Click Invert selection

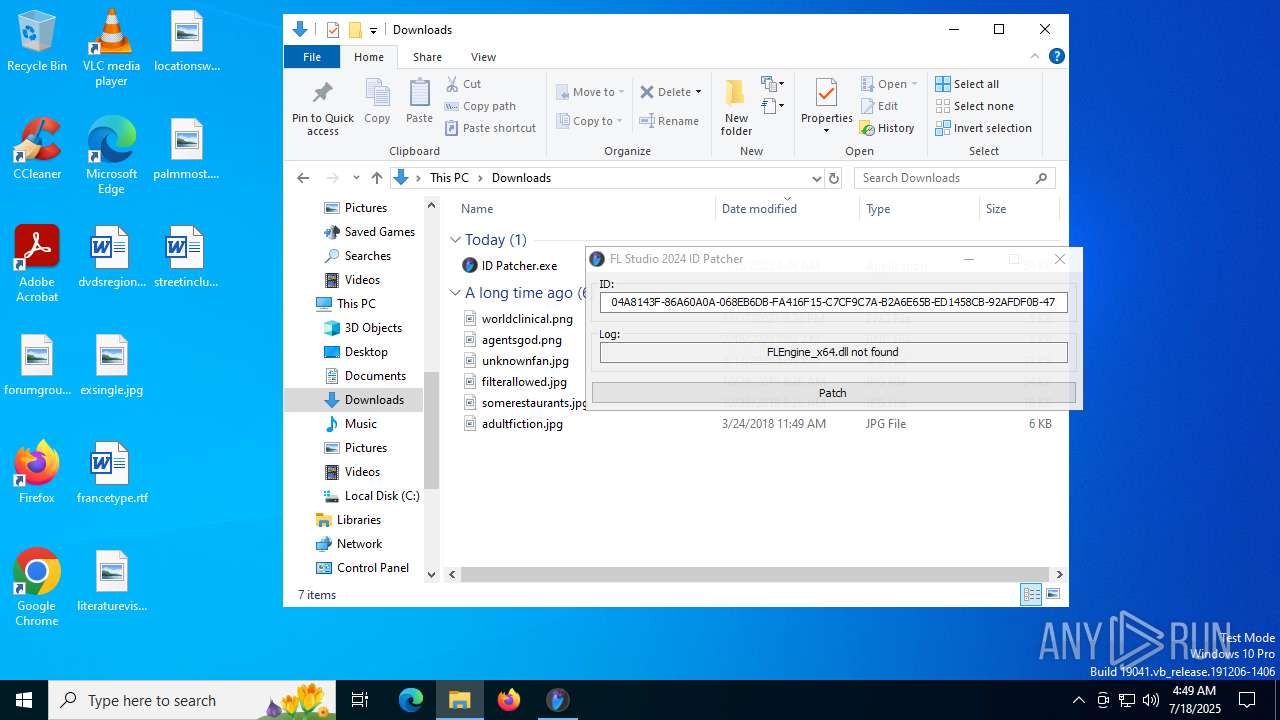[x=983, y=128]
